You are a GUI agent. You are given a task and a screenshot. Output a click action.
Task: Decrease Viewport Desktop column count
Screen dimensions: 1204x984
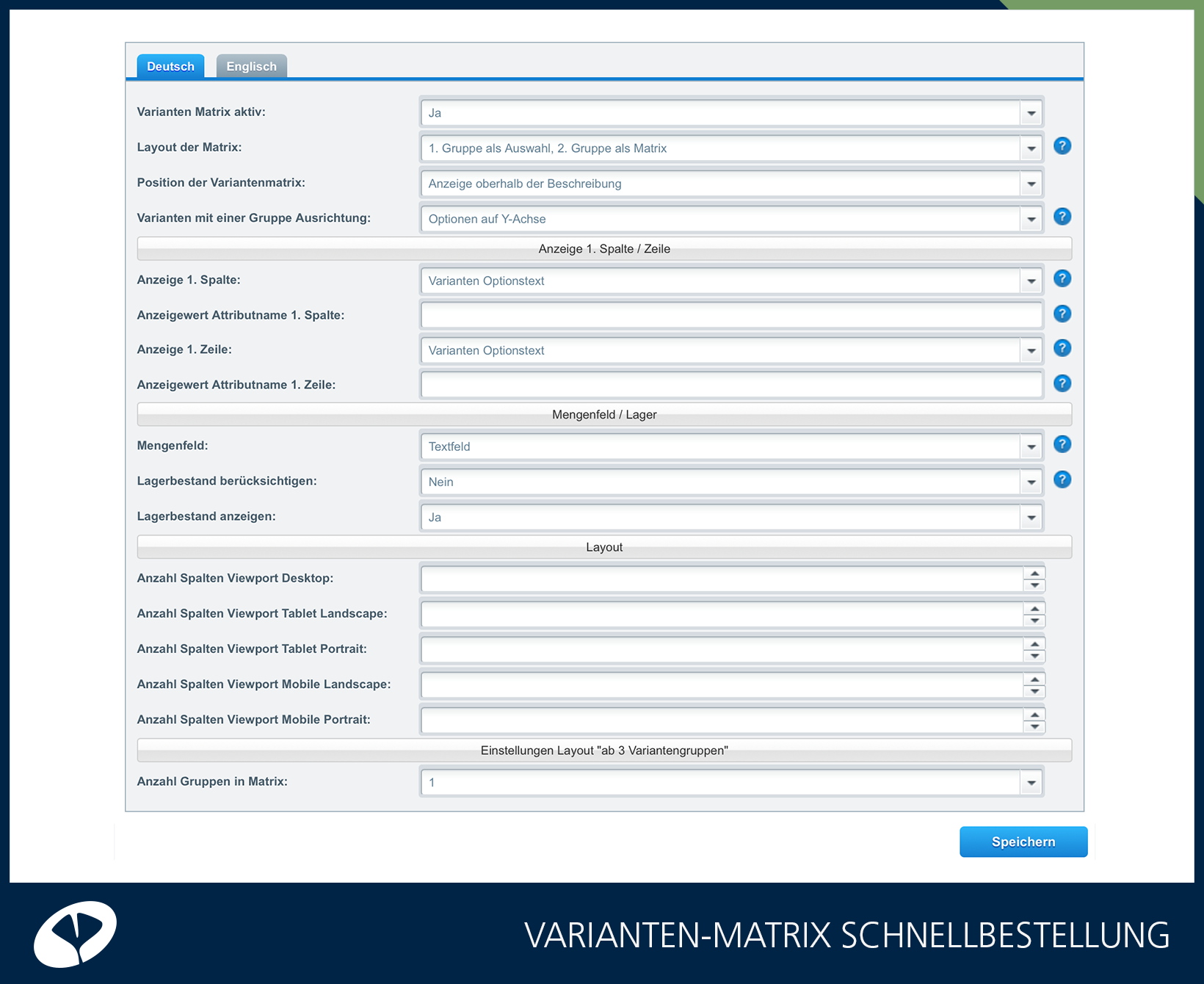pos(1034,585)
